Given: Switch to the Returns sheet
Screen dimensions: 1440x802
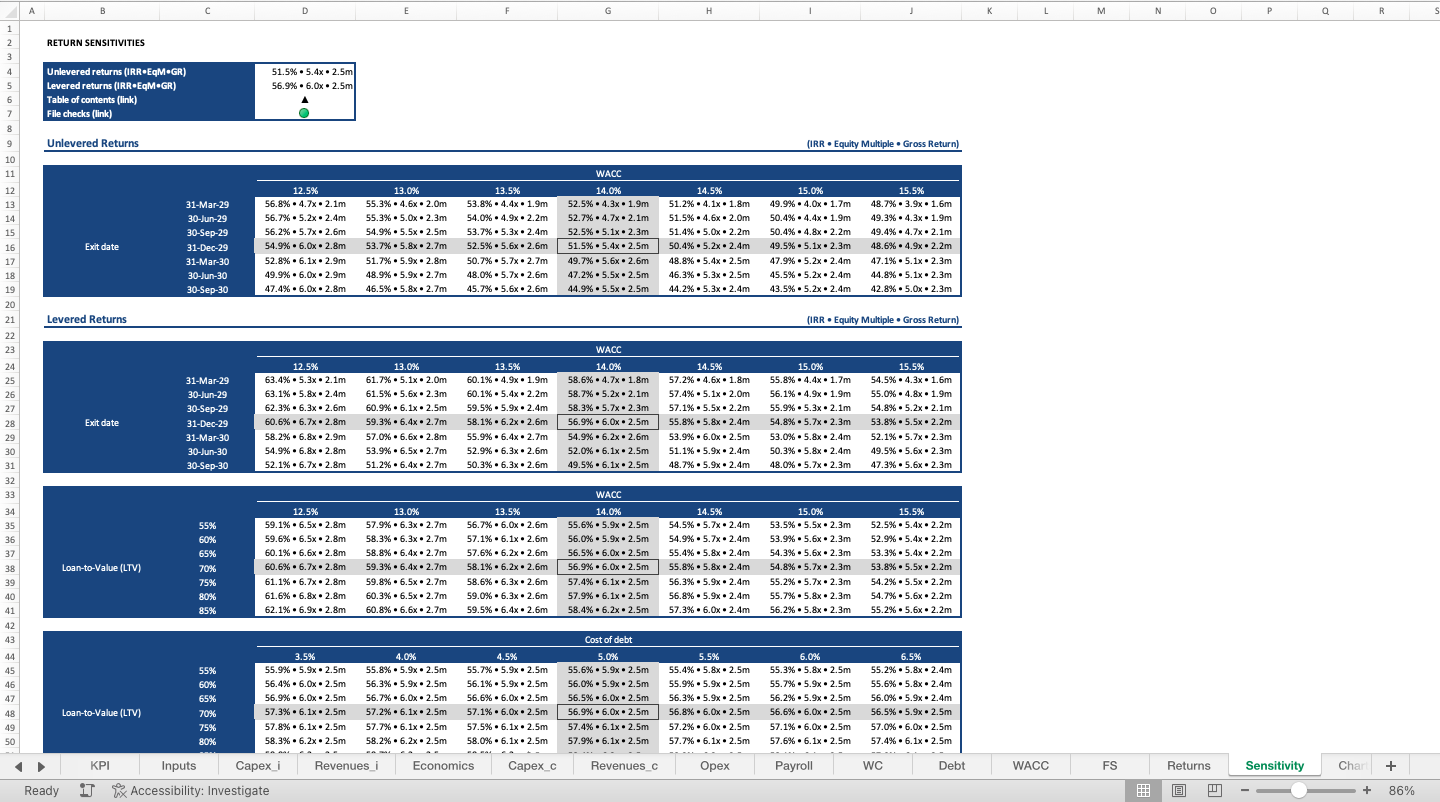Looking at the screenshot, I should (x=1188, y=765).
